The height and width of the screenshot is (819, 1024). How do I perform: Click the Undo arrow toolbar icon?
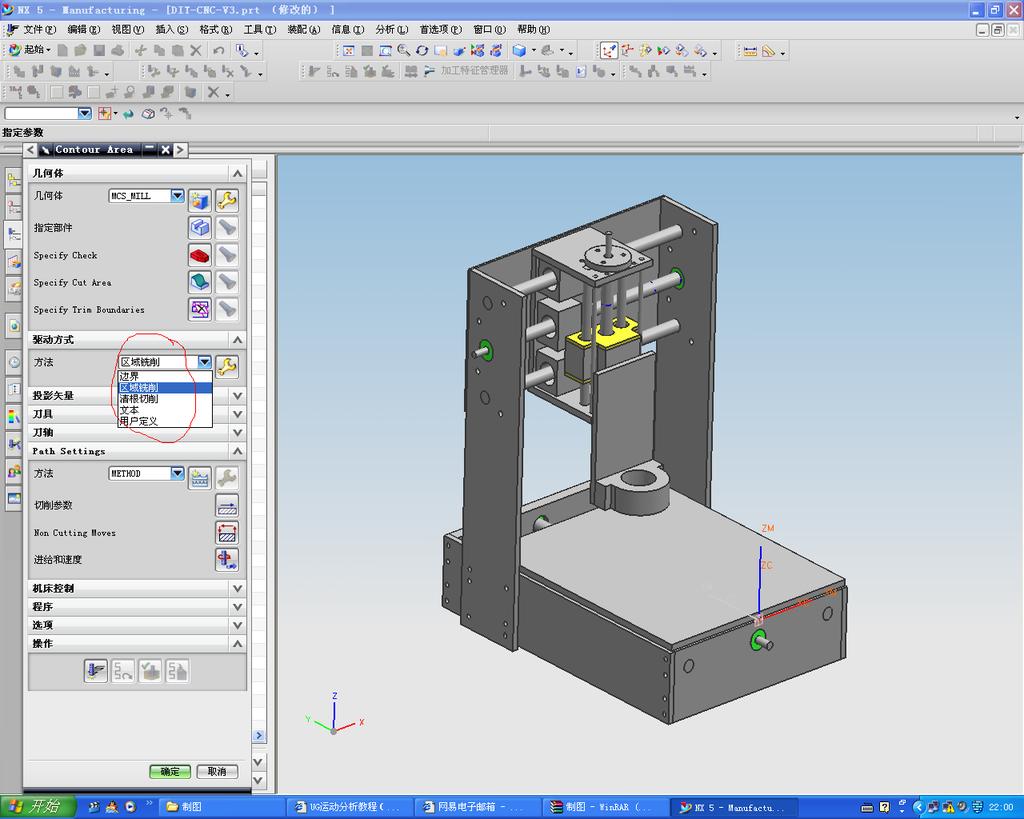tap(218, 50)
